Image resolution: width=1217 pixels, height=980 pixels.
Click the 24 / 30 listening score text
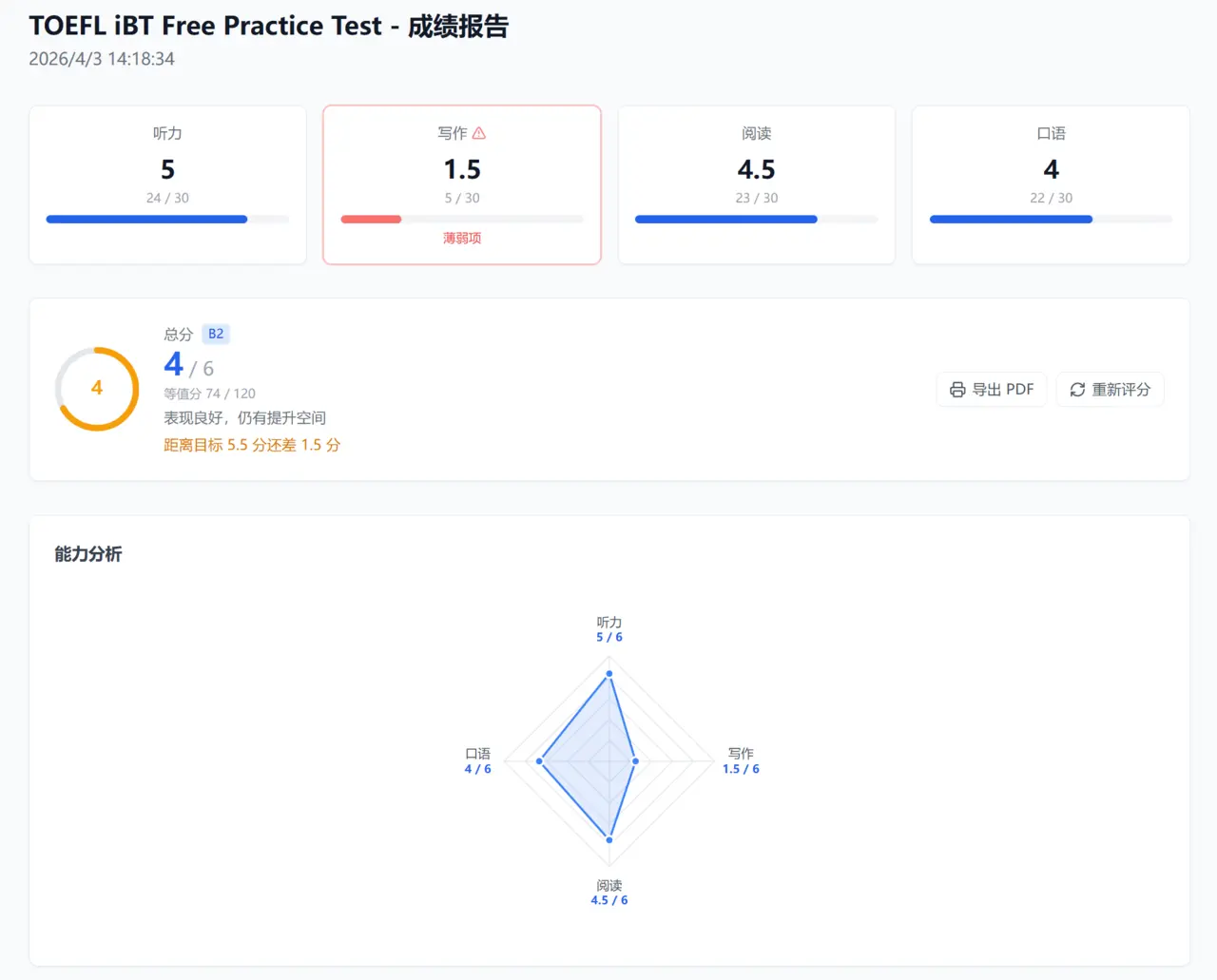pyautogui.click(x=167, y=198)
